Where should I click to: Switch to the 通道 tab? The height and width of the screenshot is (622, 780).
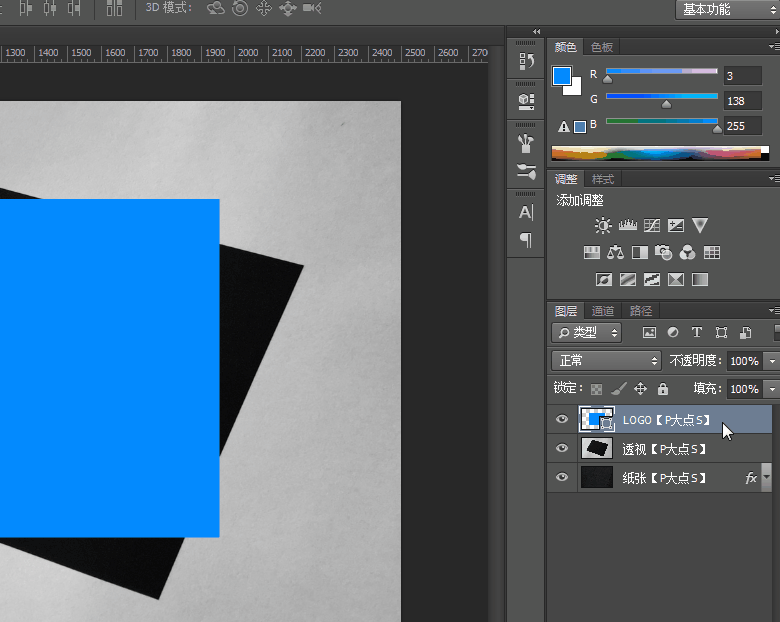603,311
